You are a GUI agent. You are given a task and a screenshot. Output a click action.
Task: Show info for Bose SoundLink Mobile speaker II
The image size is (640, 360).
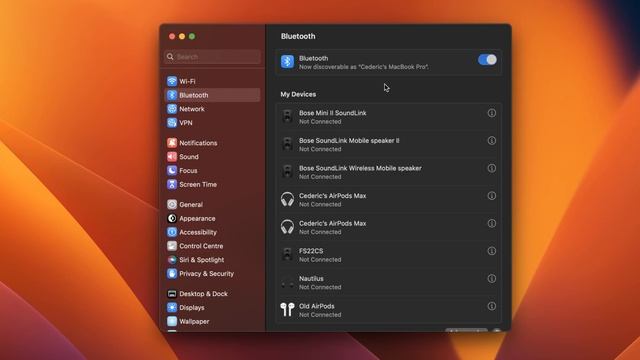492,141
